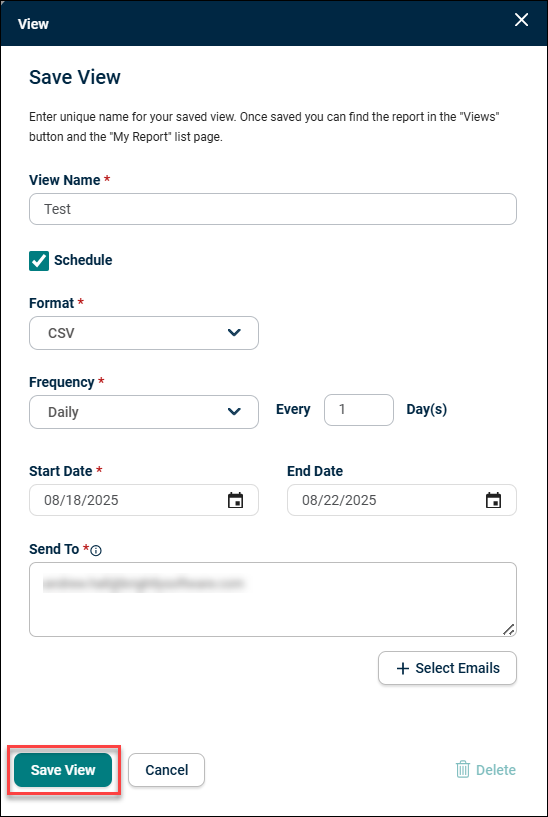This screenshot has width=548, height=817.
Task: Expand the Format dropdown showing CSV
Action: (x=144, y=333)
